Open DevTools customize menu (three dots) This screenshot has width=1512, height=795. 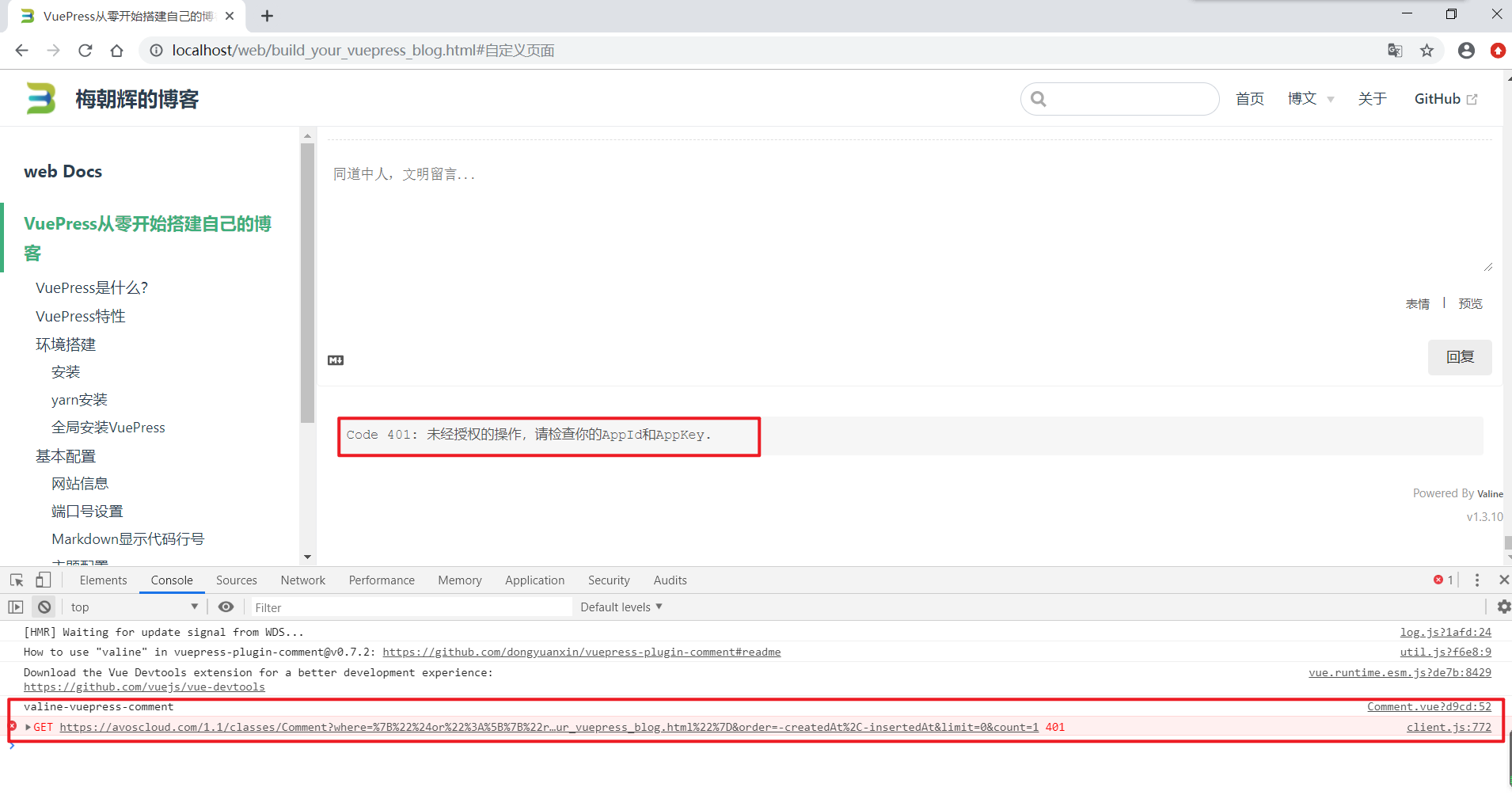(1477, 580)
